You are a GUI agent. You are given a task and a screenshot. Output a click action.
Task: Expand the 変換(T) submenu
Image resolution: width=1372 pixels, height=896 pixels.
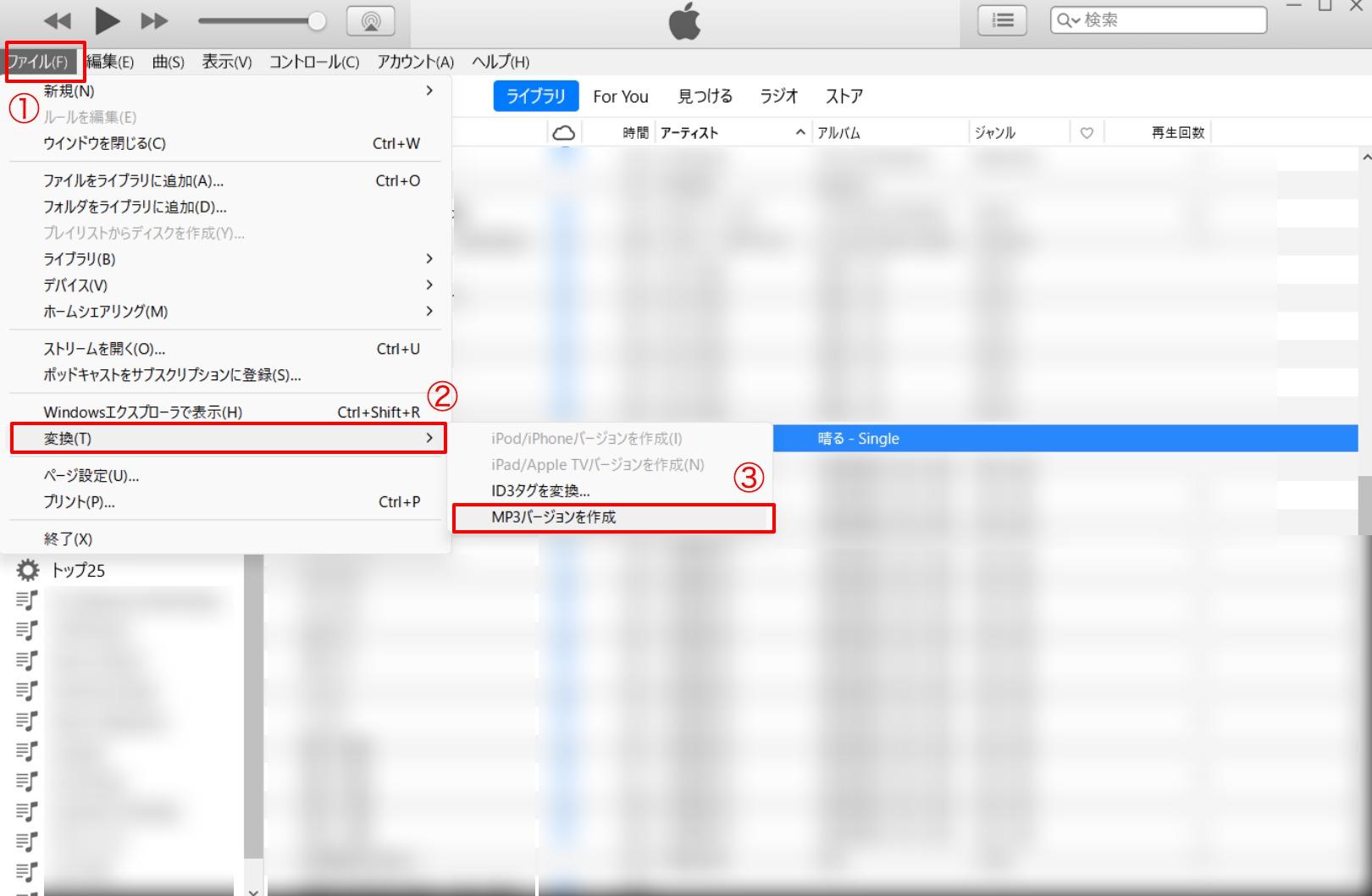pos(227,438)
